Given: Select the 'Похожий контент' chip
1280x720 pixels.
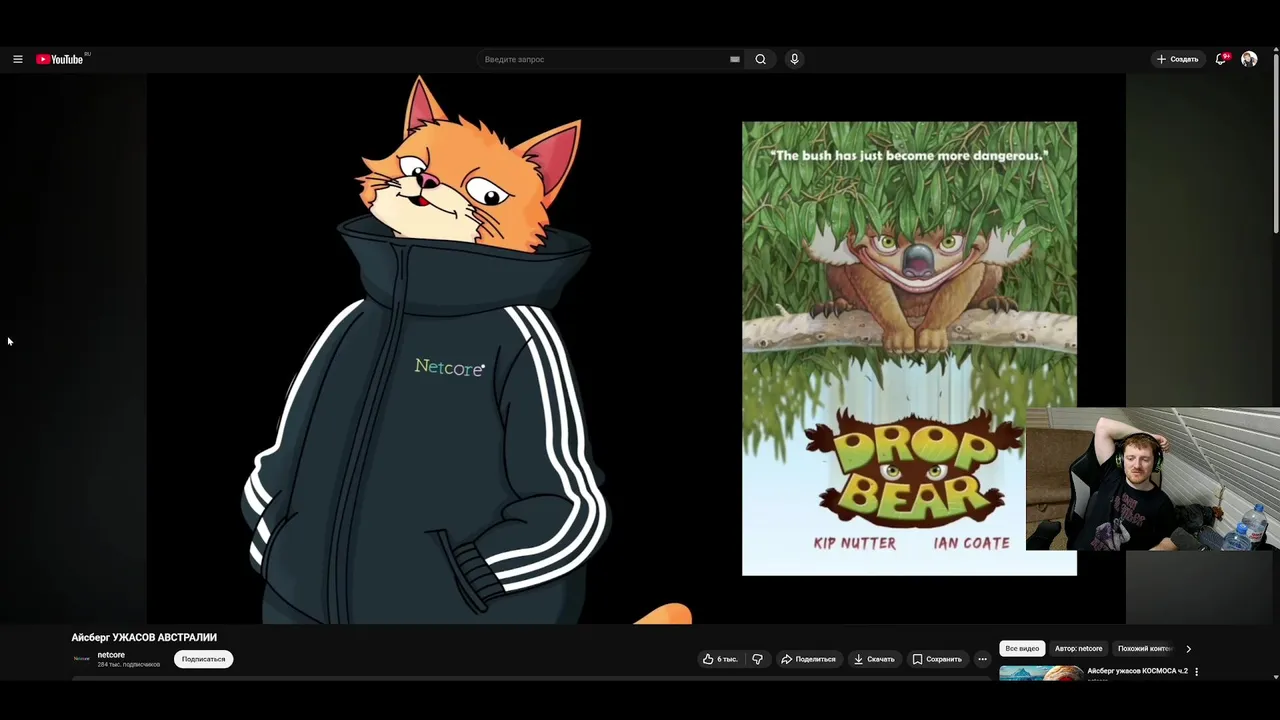Looking at the screenshot, I should 1144,648.
